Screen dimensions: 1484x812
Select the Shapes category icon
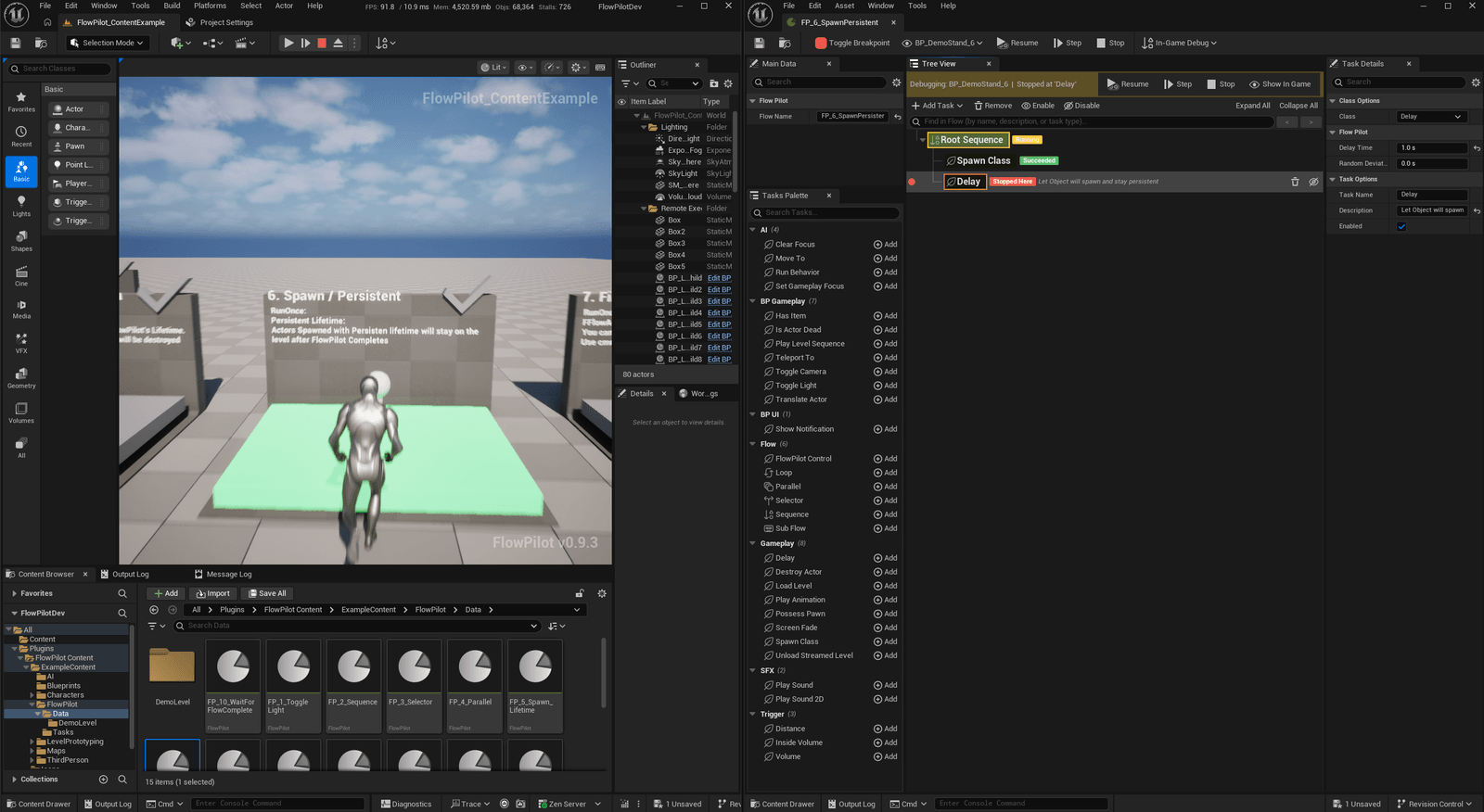21,241
